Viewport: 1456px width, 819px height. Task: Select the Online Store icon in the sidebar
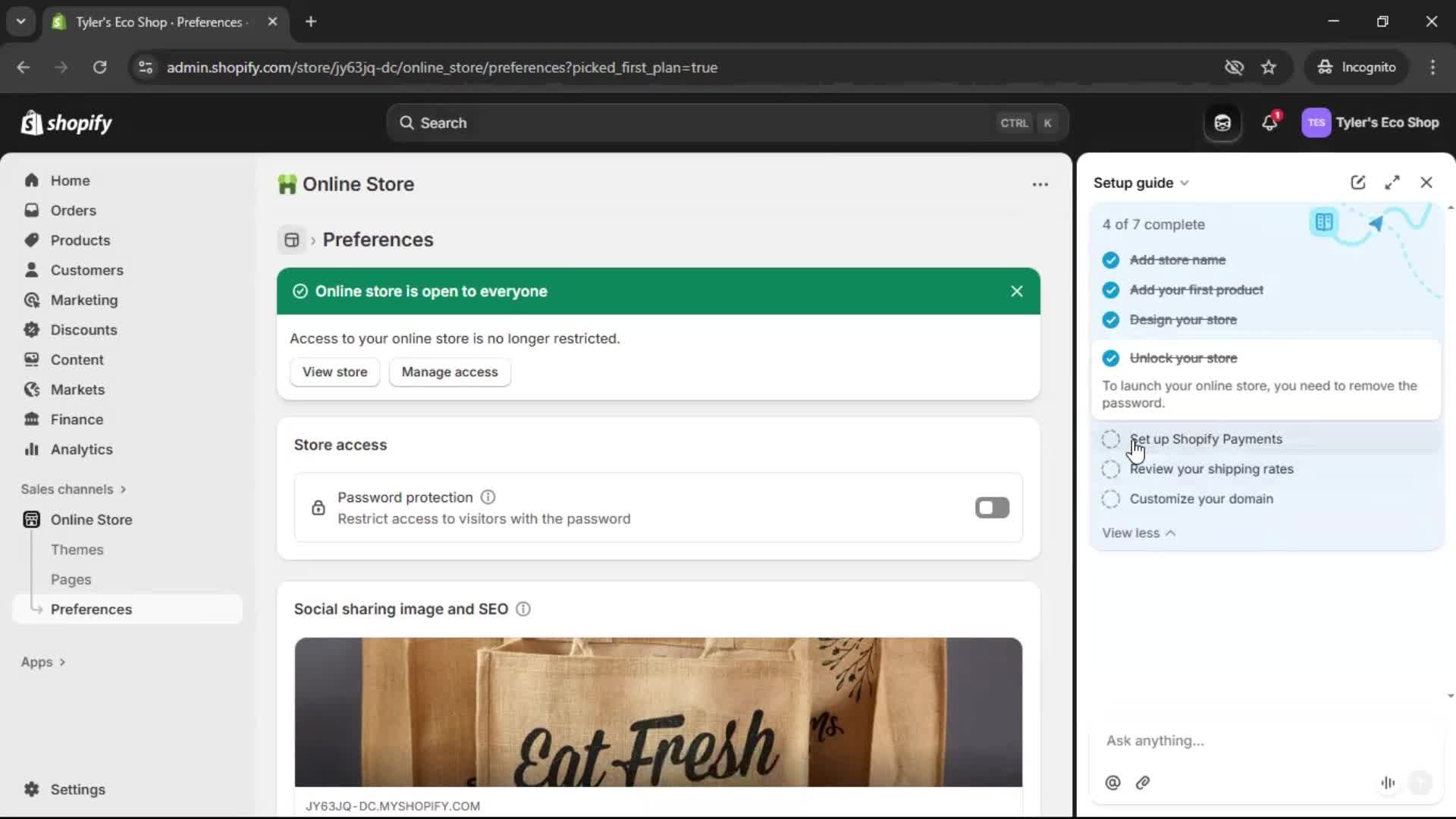(31, 519)
